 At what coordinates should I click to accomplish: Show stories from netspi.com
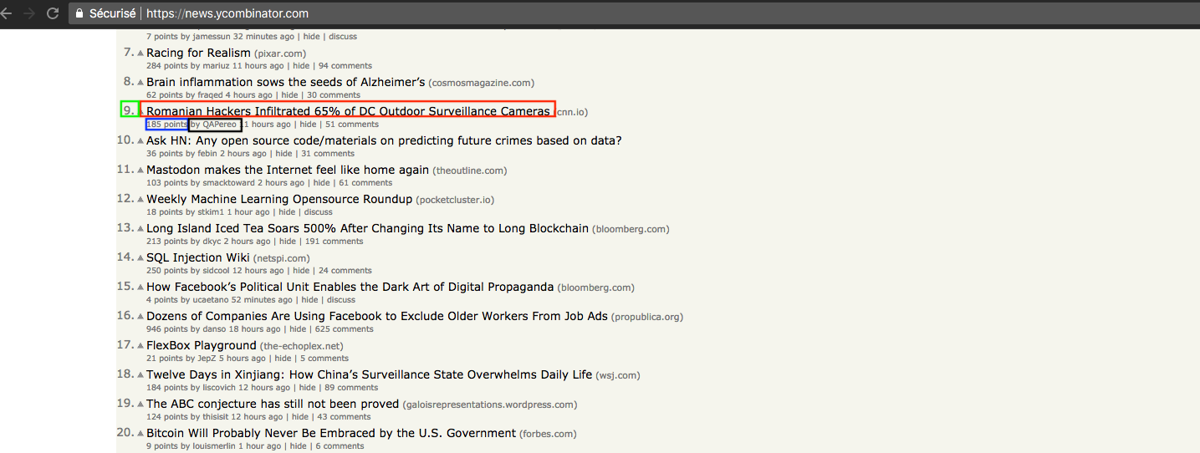click(x=282, y=258)
